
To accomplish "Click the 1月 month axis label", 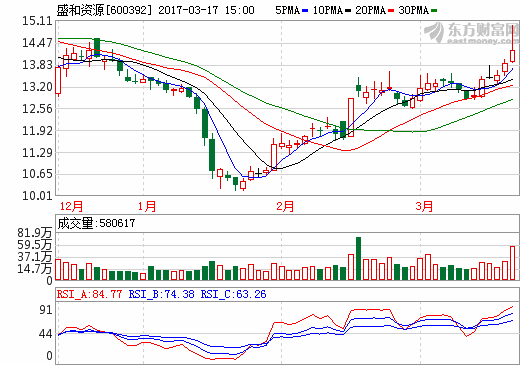I will tap(147, 206).
